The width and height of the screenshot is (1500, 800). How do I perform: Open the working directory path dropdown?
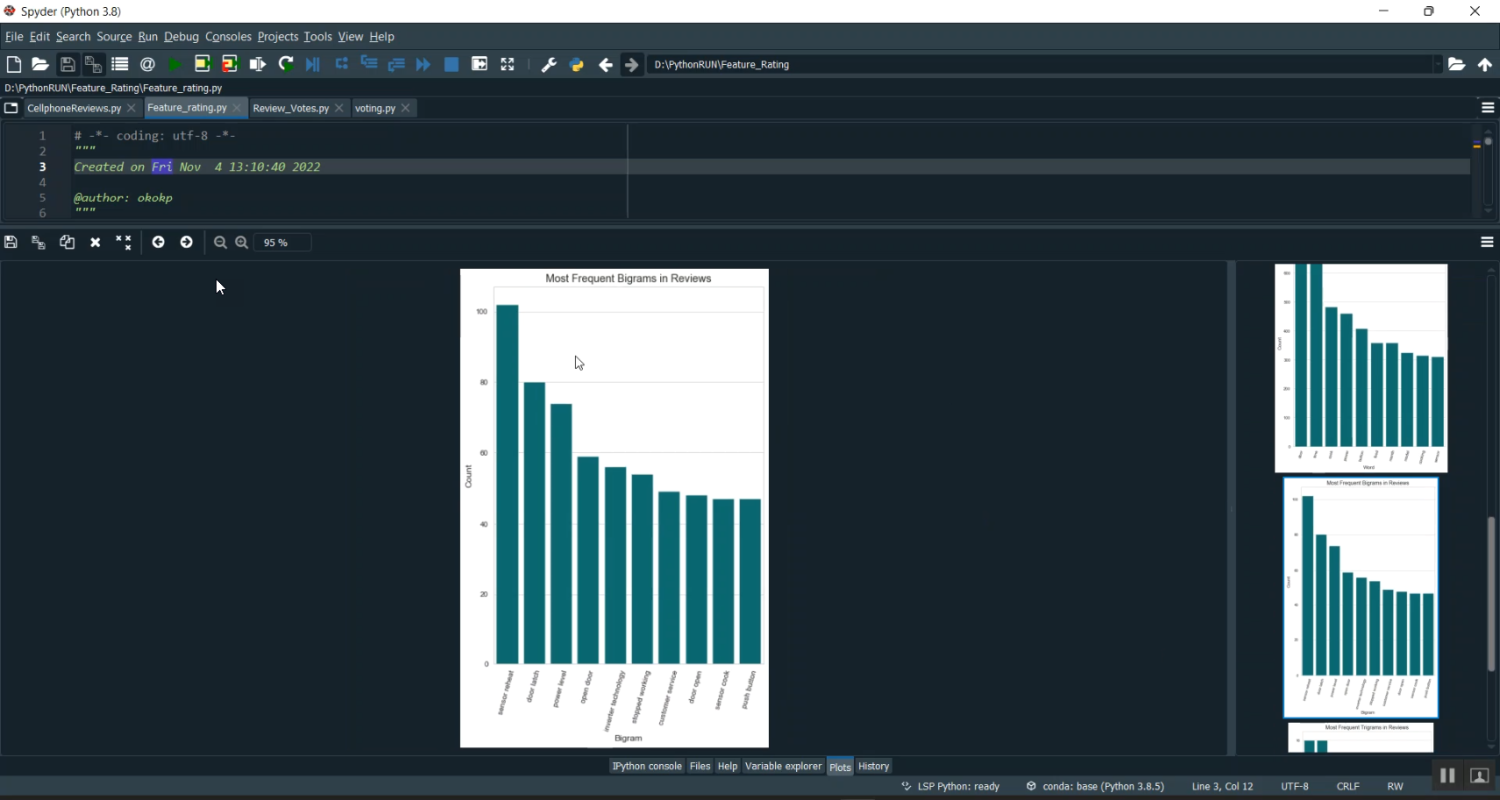click(x=1438, y=65)
